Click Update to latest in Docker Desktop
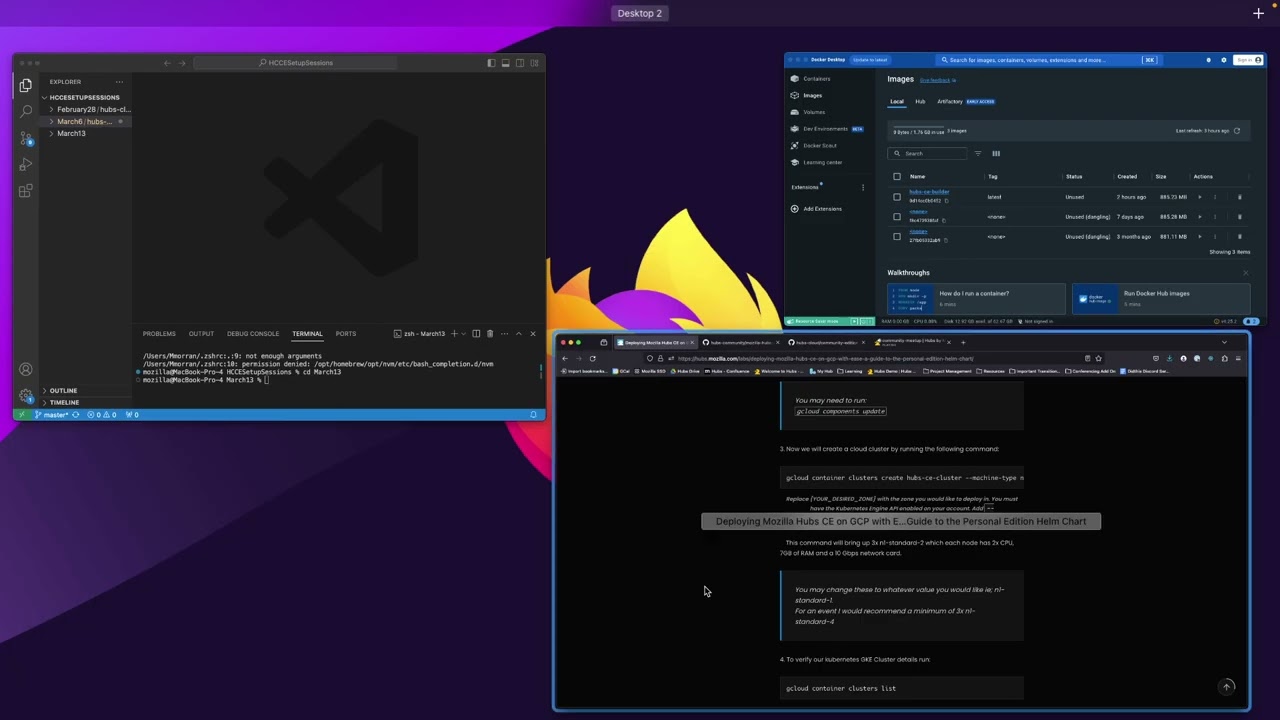This screenshot has height=720, width=1280. (x=870, y=60)
